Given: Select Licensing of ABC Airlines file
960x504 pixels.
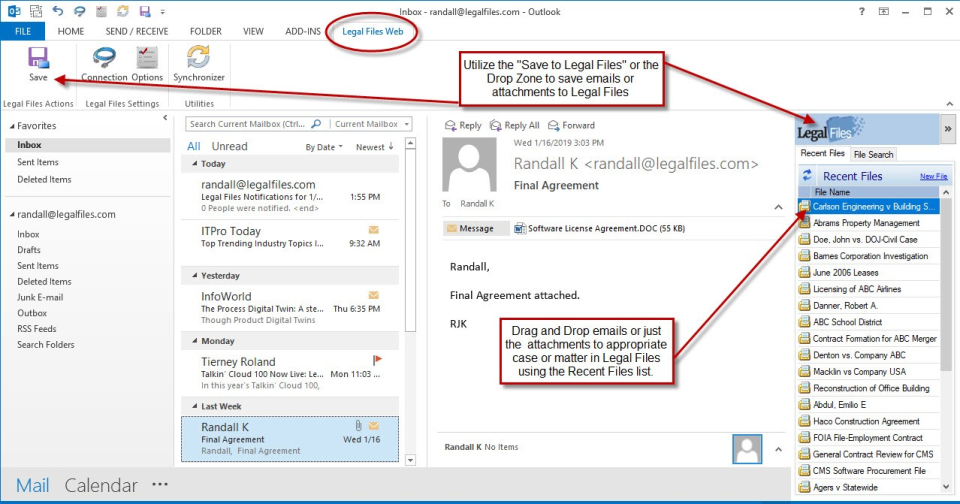Looking at the screenshot, I should [868, 289].
